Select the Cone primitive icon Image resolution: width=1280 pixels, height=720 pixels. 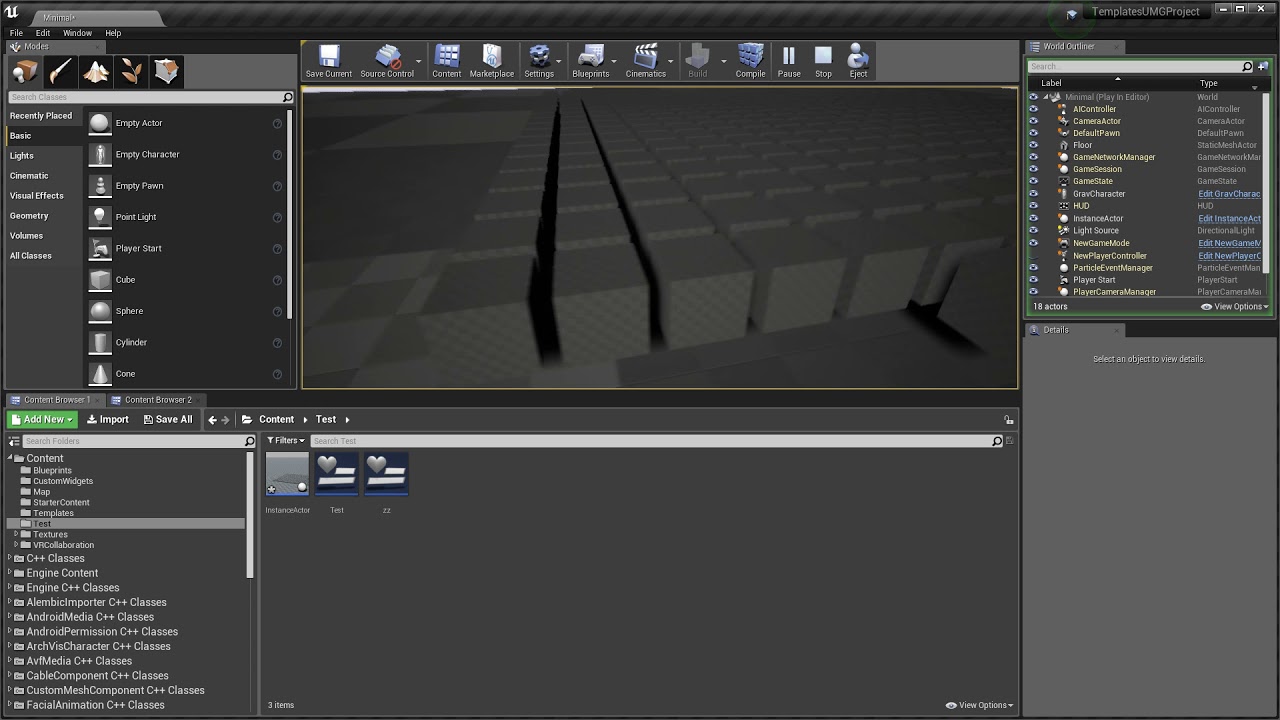pos(100,374)
